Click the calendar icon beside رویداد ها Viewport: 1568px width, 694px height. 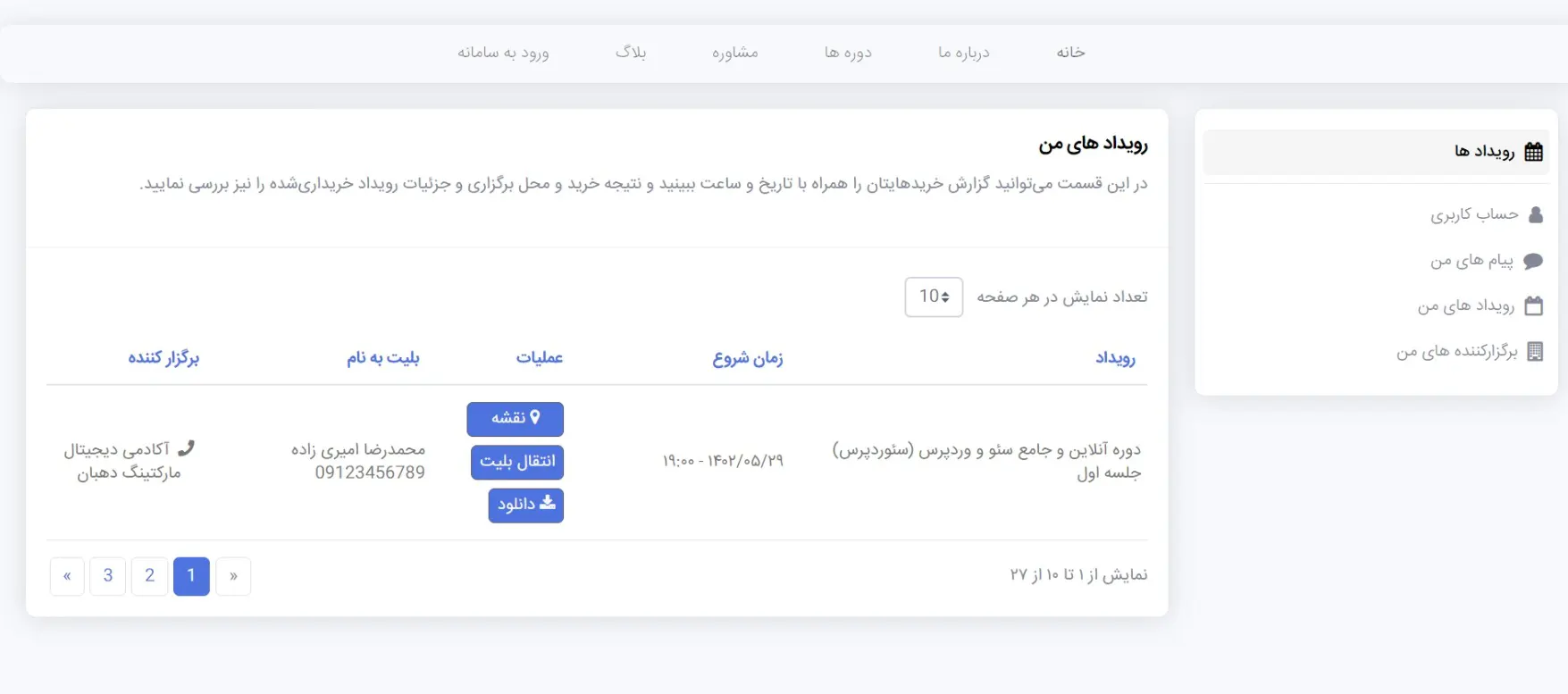1533,152
